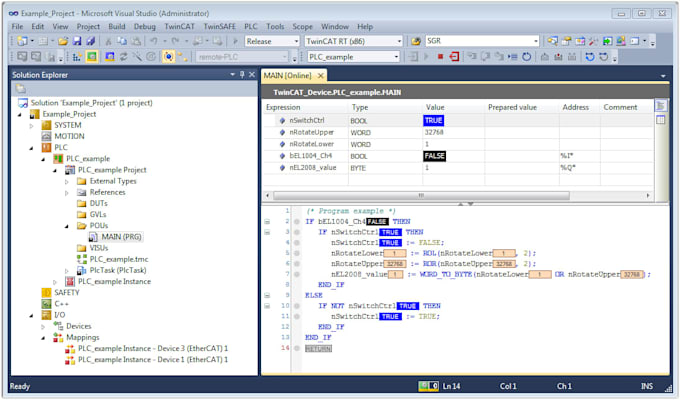Screen dimensions: 680x400
Task: Click the Copy icon in toolbar
Action: coord(122,41)
